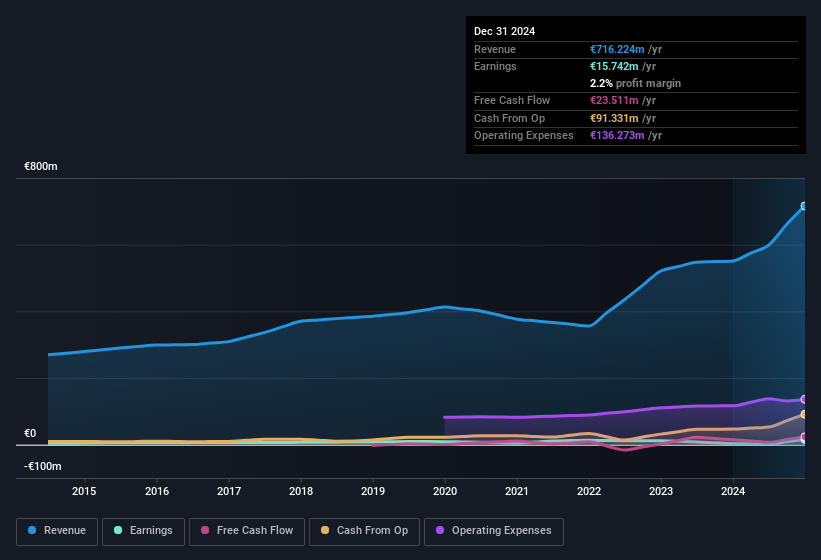Click the €716.224m revenue value
This screenshot has width=821, height=560.
click(x=617, y=49)
